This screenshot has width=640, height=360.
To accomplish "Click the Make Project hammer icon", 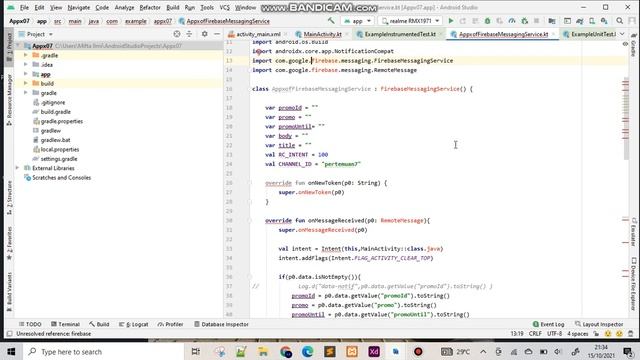I will [x=331, y=20].
